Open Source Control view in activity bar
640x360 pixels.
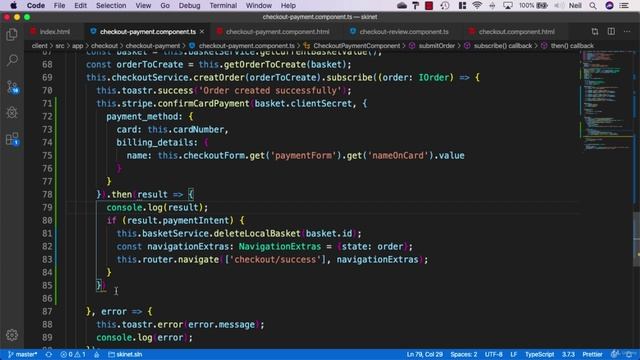pos(12,87)
